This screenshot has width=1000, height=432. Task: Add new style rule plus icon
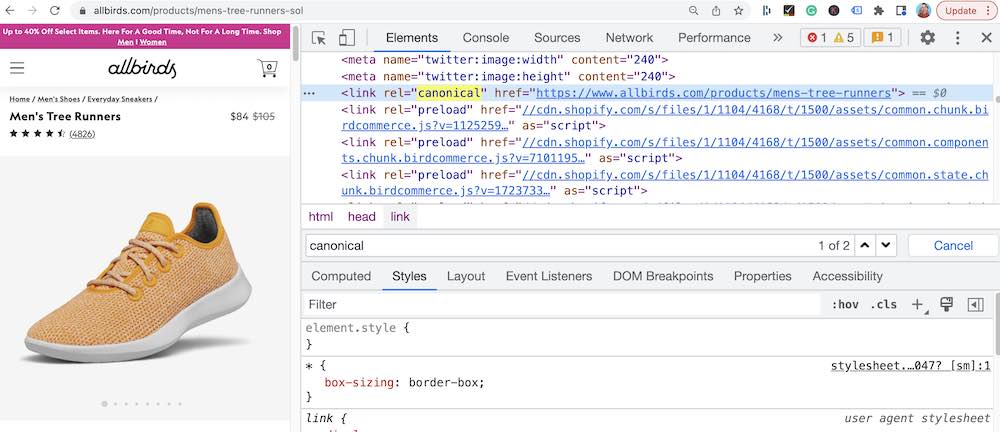pyautogui.click(x=917, y=304)
